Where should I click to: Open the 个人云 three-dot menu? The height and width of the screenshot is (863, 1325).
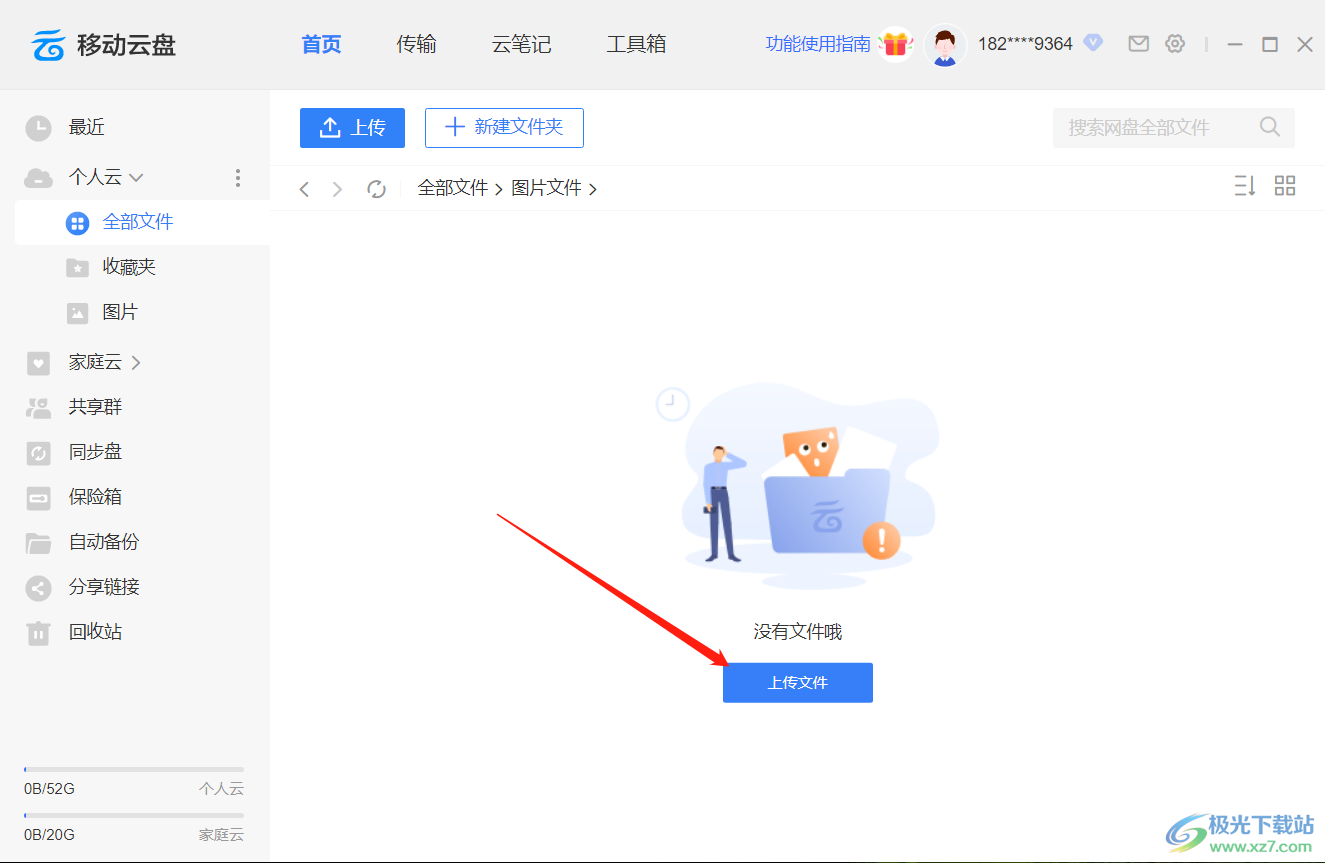[x=237, y=178]
